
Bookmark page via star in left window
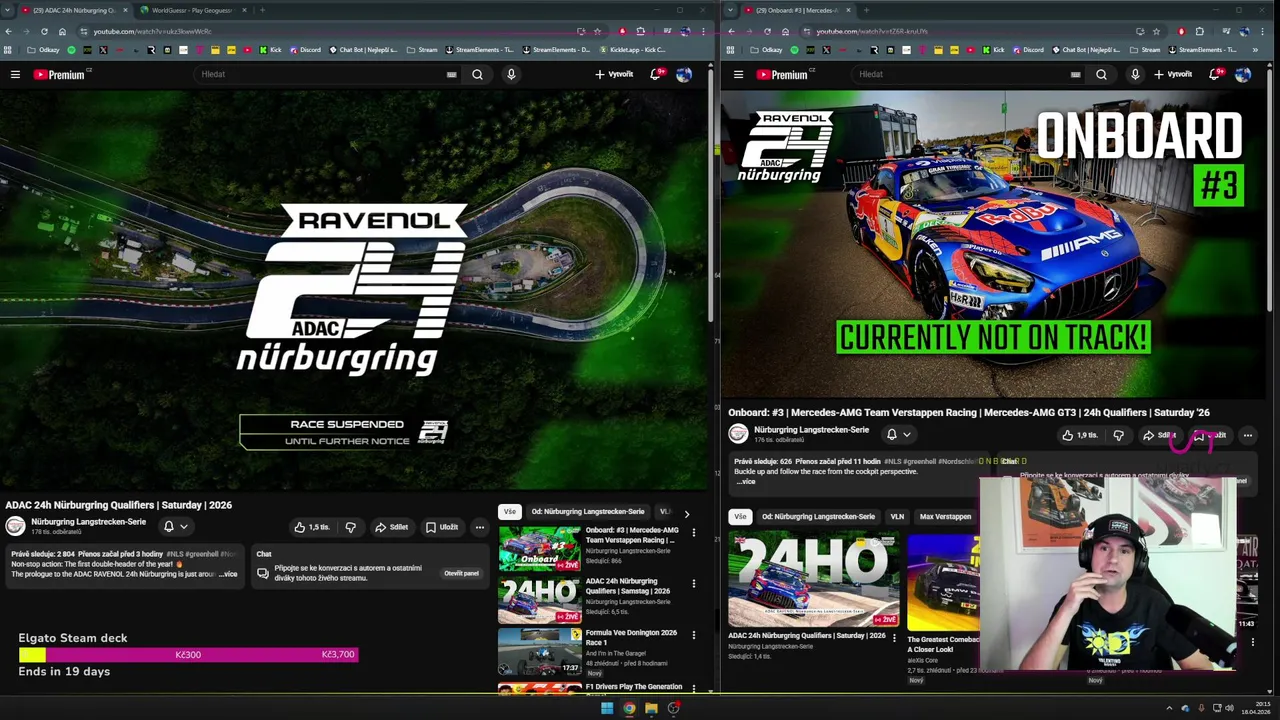pyautogui.click(x=596, y=31)
